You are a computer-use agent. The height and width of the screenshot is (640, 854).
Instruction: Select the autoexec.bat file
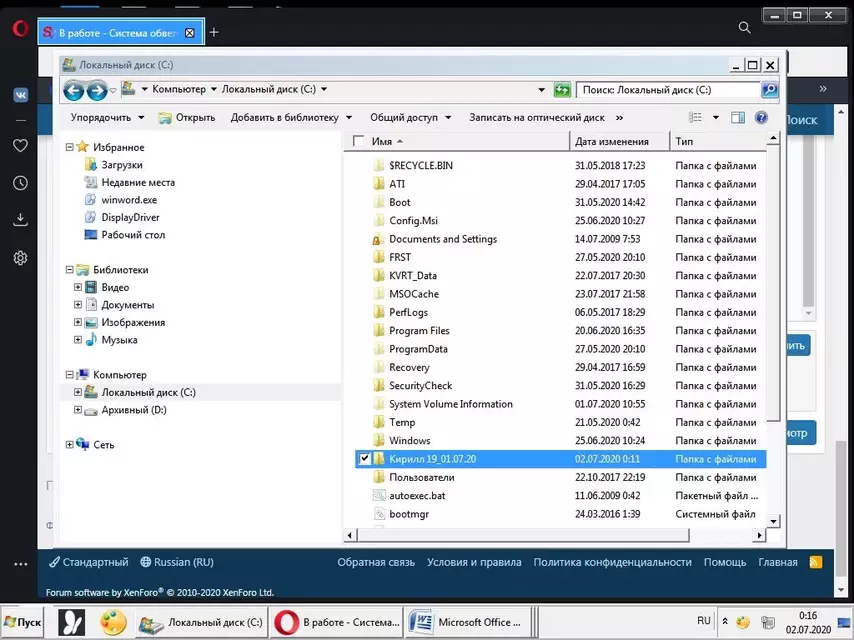coord(417,496)
